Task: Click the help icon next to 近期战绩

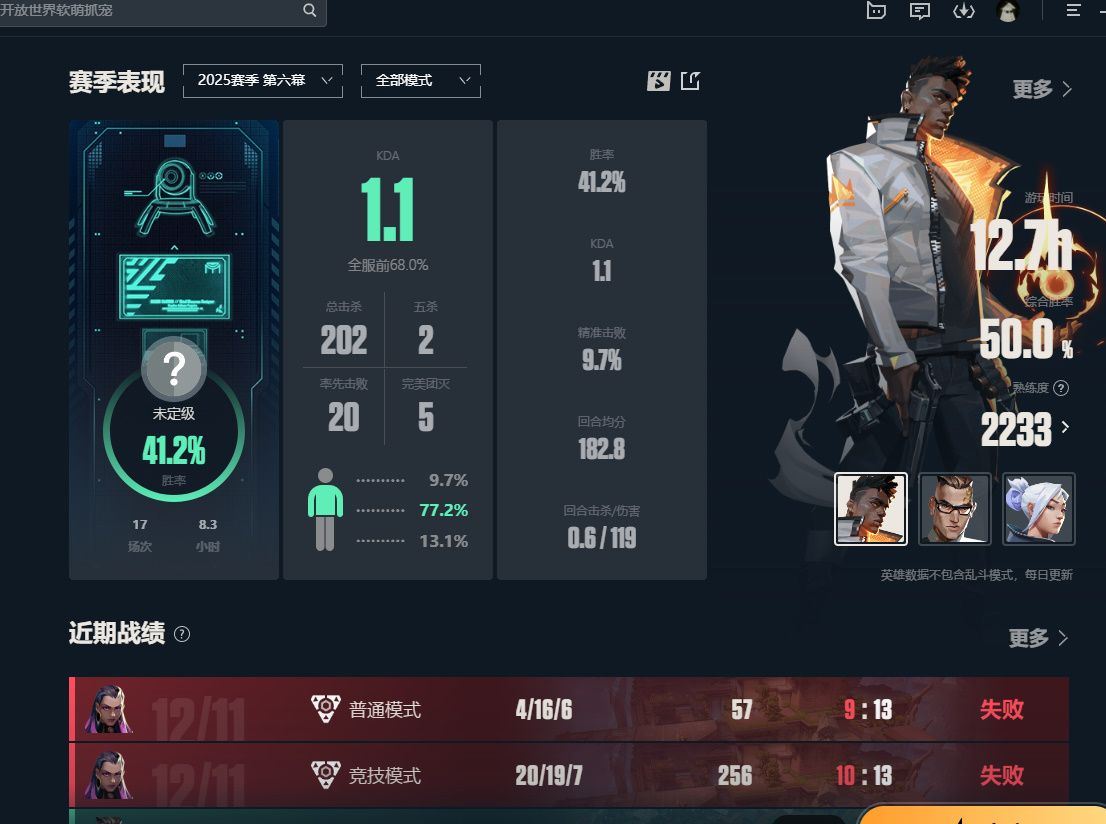Action: tap(181, 634)
